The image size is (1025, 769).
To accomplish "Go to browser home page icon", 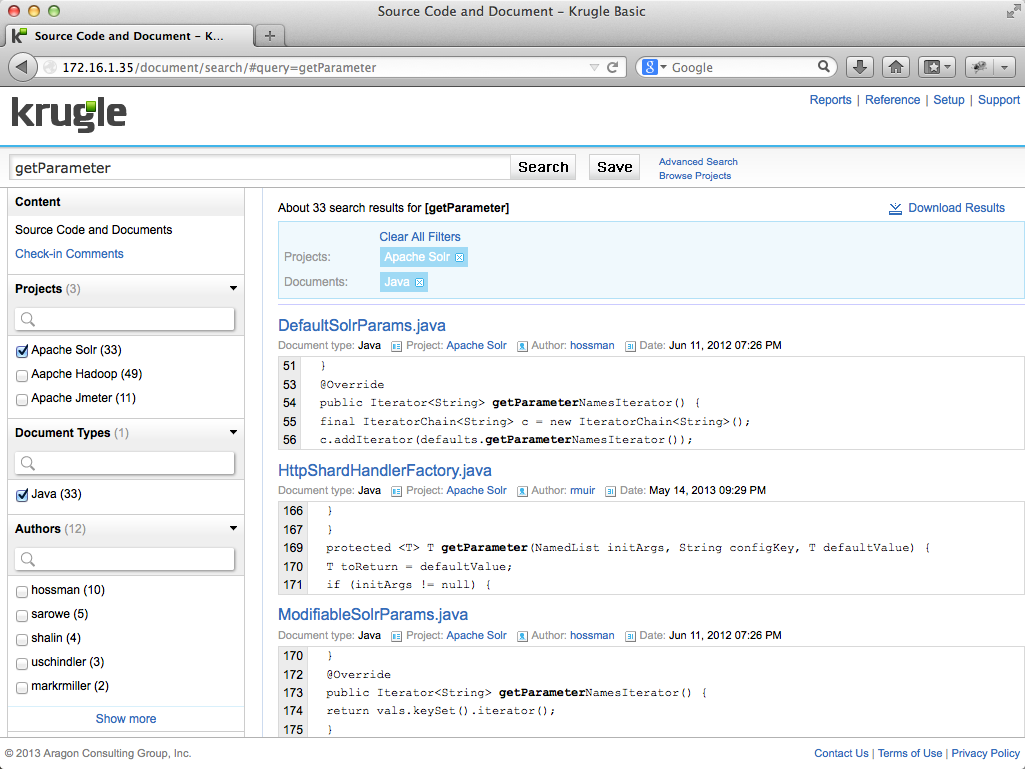I will [896, 67].
